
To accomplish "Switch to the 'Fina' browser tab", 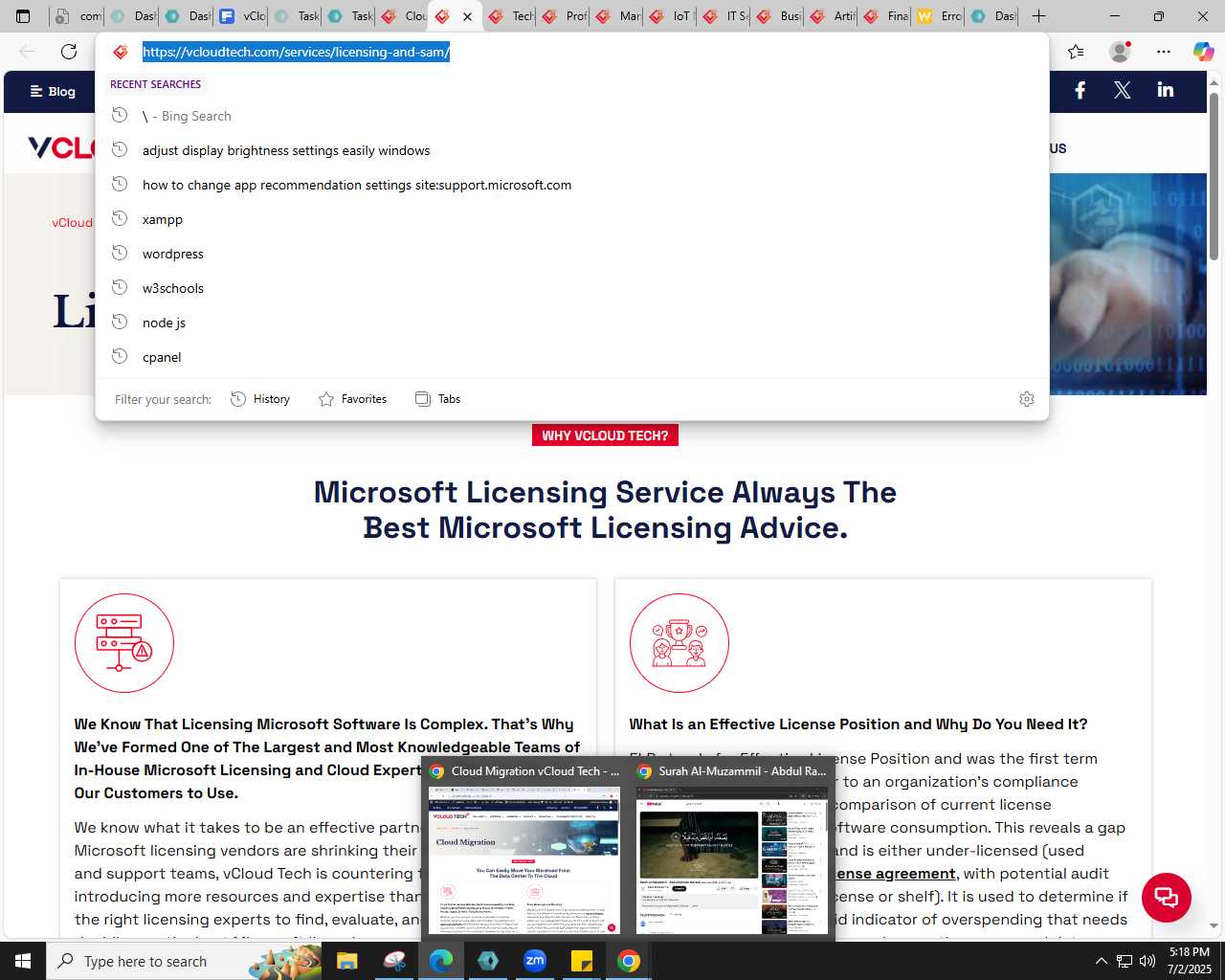I will (x=886, y=16).
